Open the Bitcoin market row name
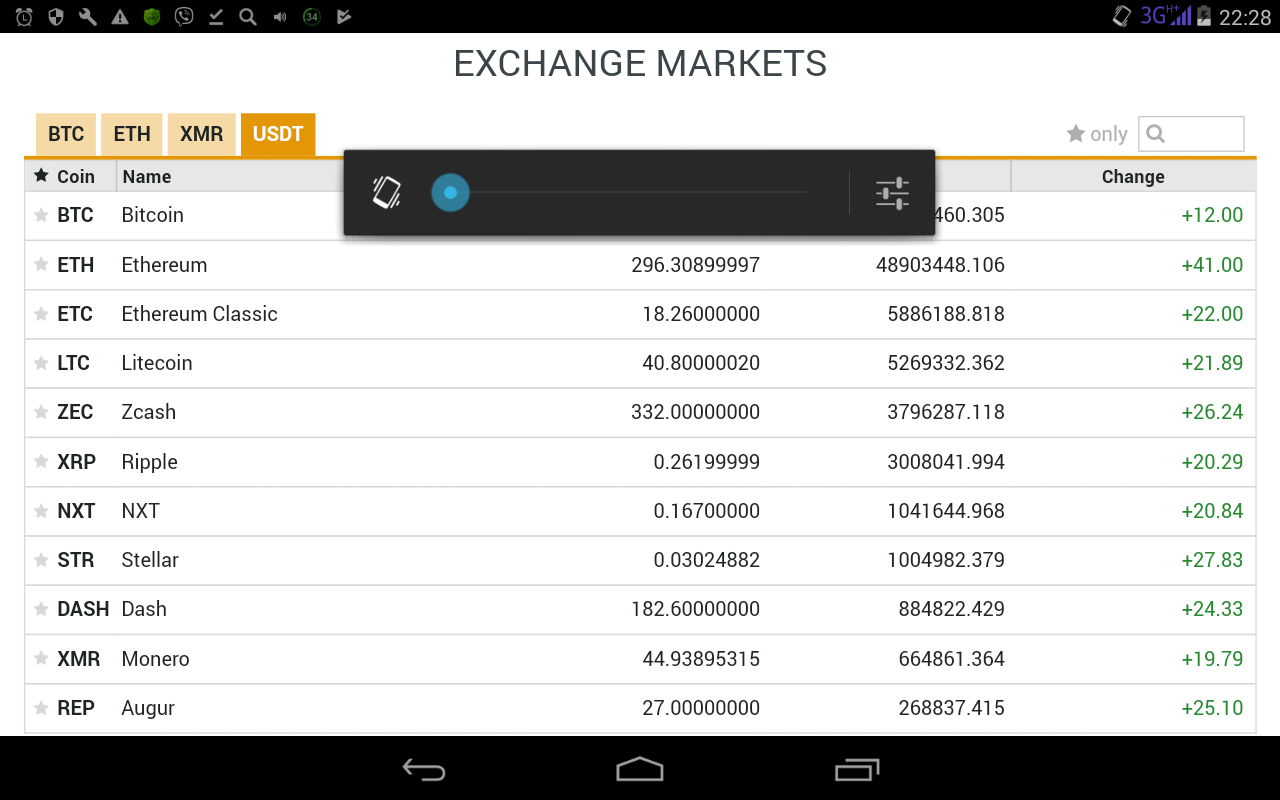Screen dimensions: 1280x800 click(152, 215)
